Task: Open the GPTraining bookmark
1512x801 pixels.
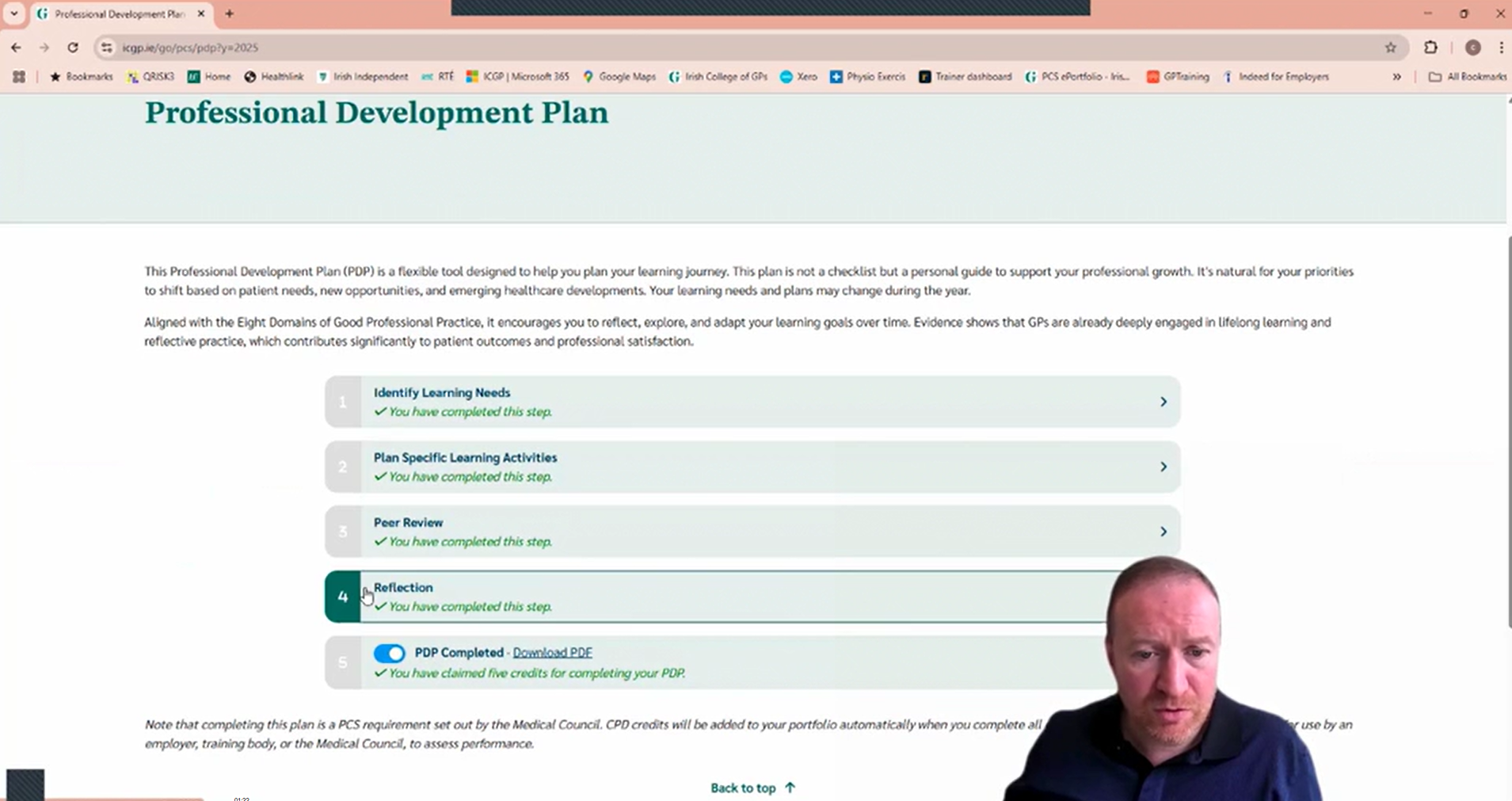Action: click(1178, 76)
